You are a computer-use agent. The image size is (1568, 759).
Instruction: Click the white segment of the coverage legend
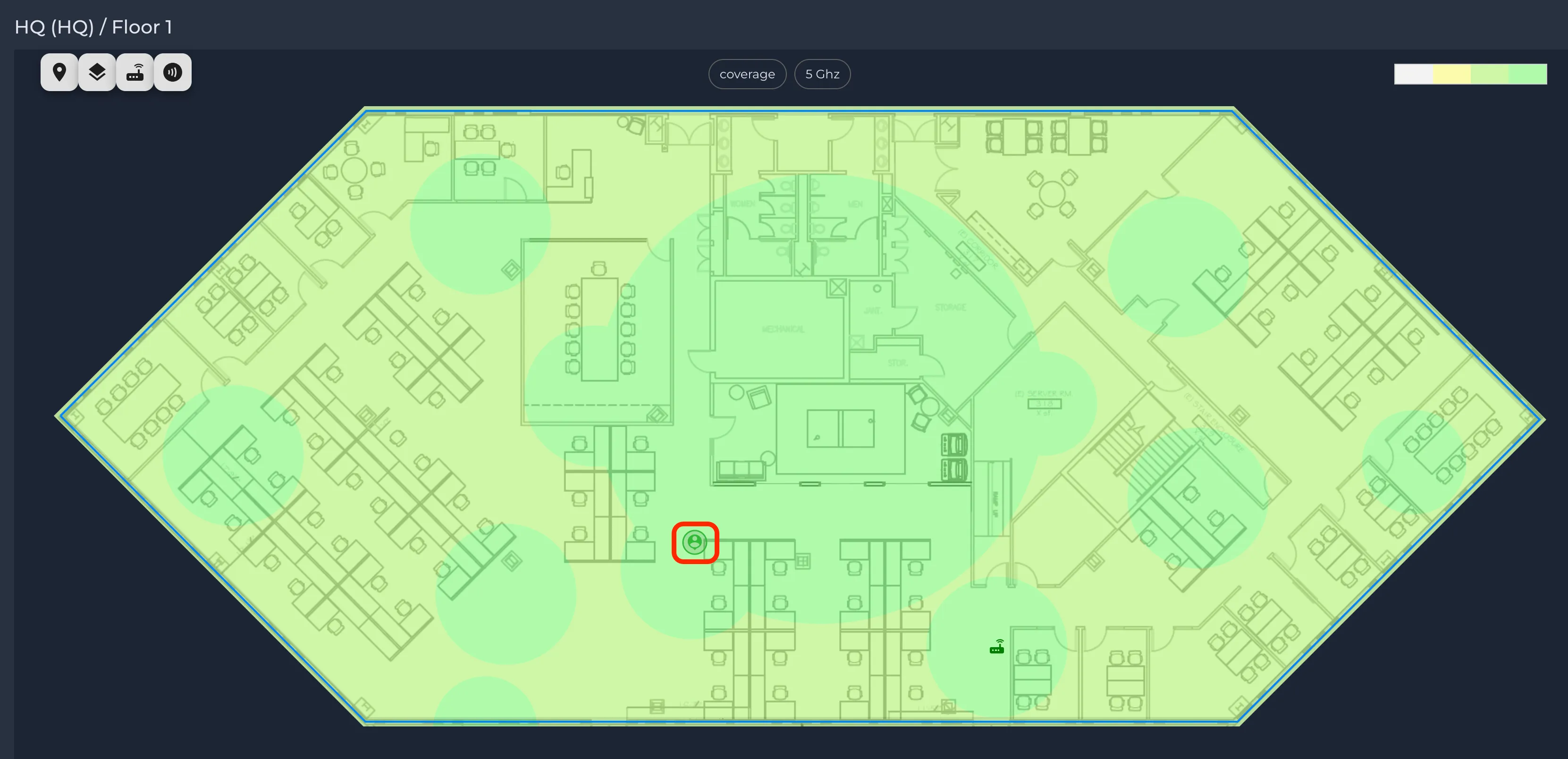[1413, 74]
